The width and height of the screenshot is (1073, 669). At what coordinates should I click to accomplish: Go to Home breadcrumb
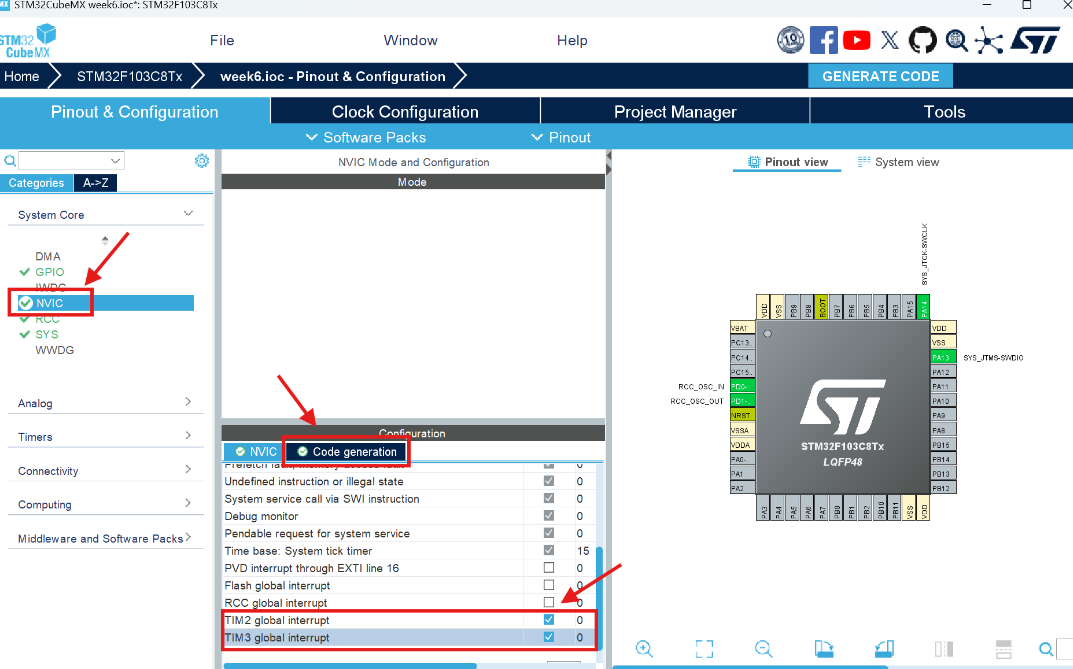point(22,76)
